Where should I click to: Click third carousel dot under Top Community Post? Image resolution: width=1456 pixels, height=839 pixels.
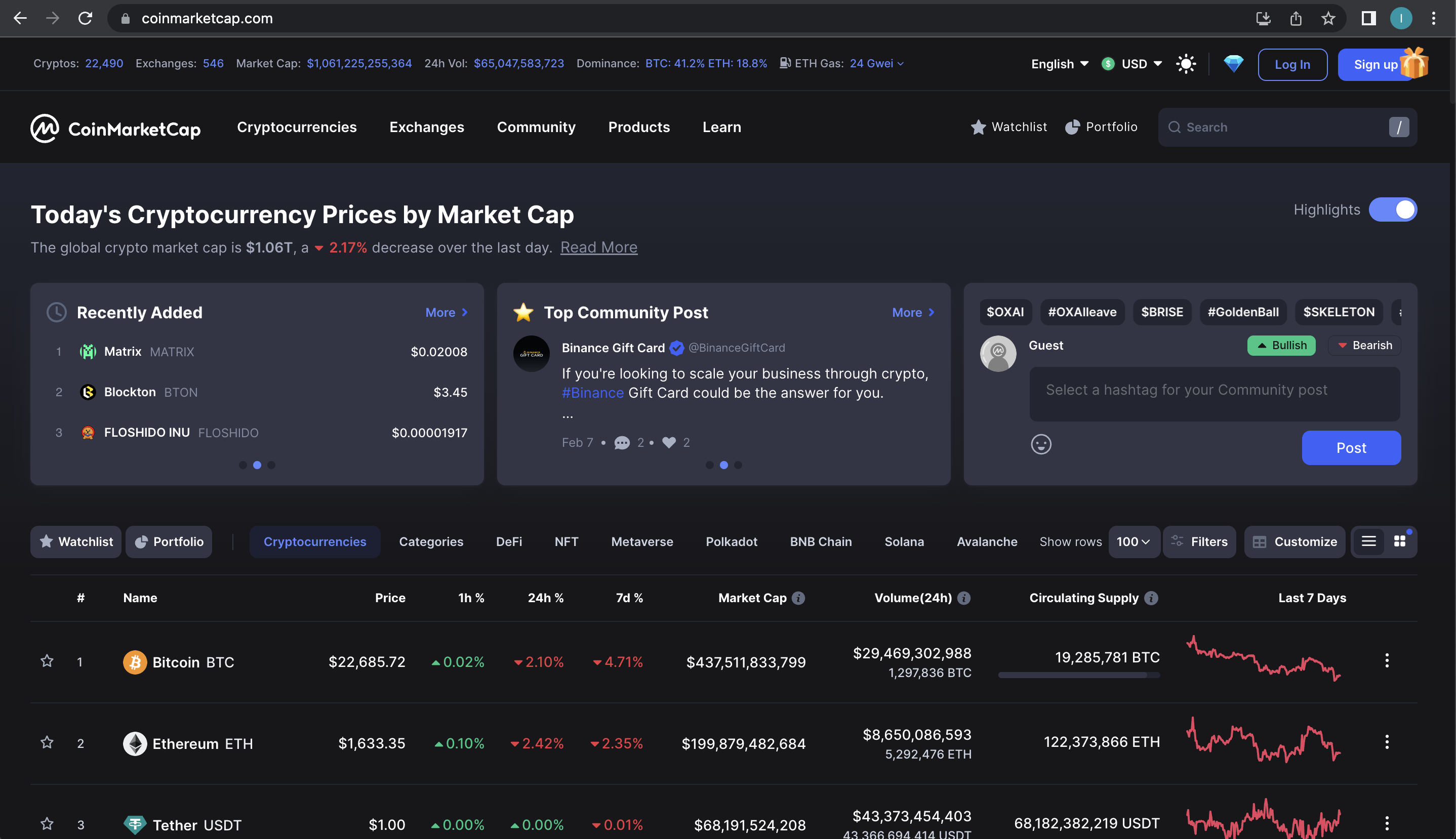point(738,465)
